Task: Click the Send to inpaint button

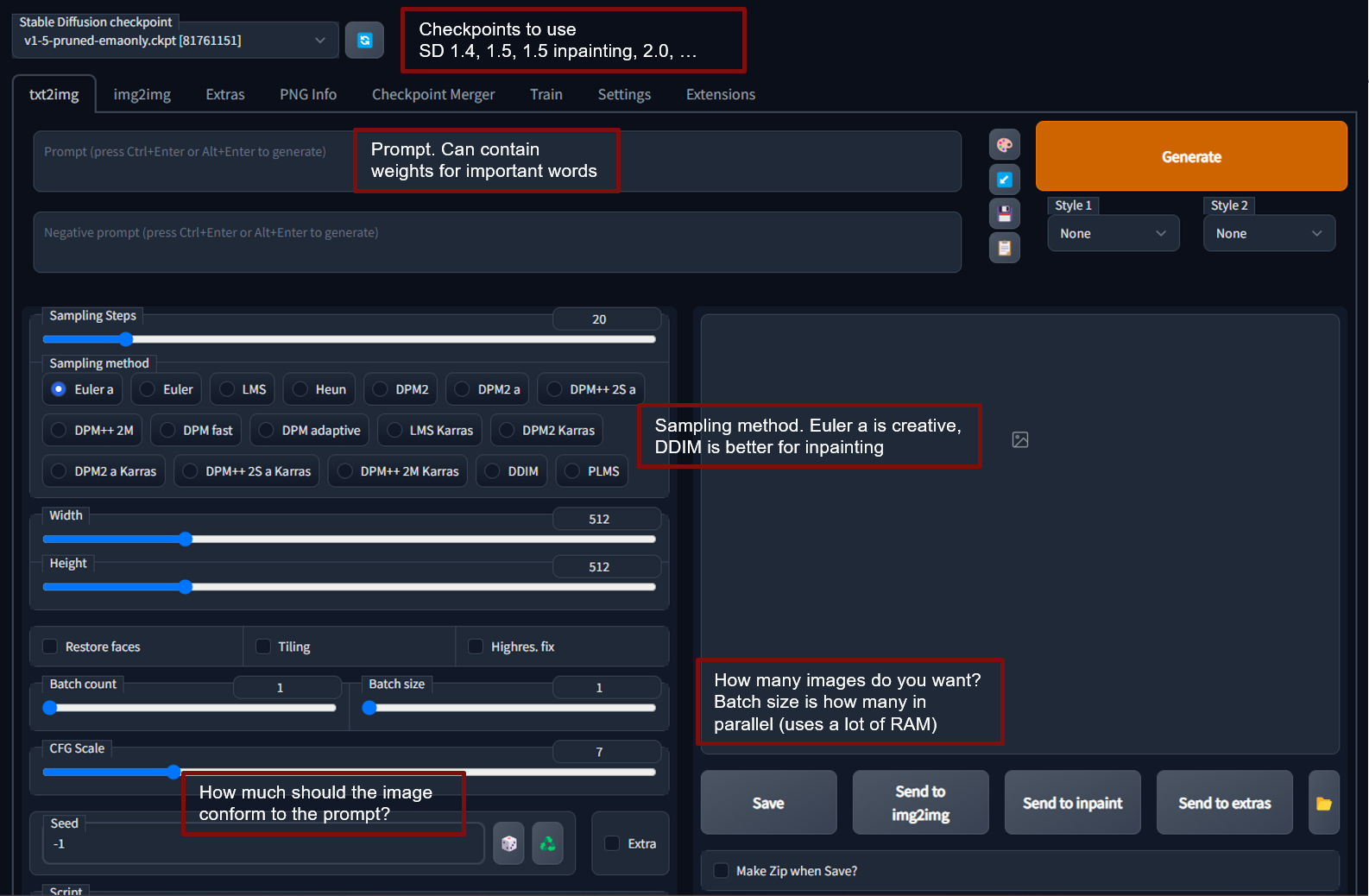Action: pyautogui.click(x=1072, y=803)
